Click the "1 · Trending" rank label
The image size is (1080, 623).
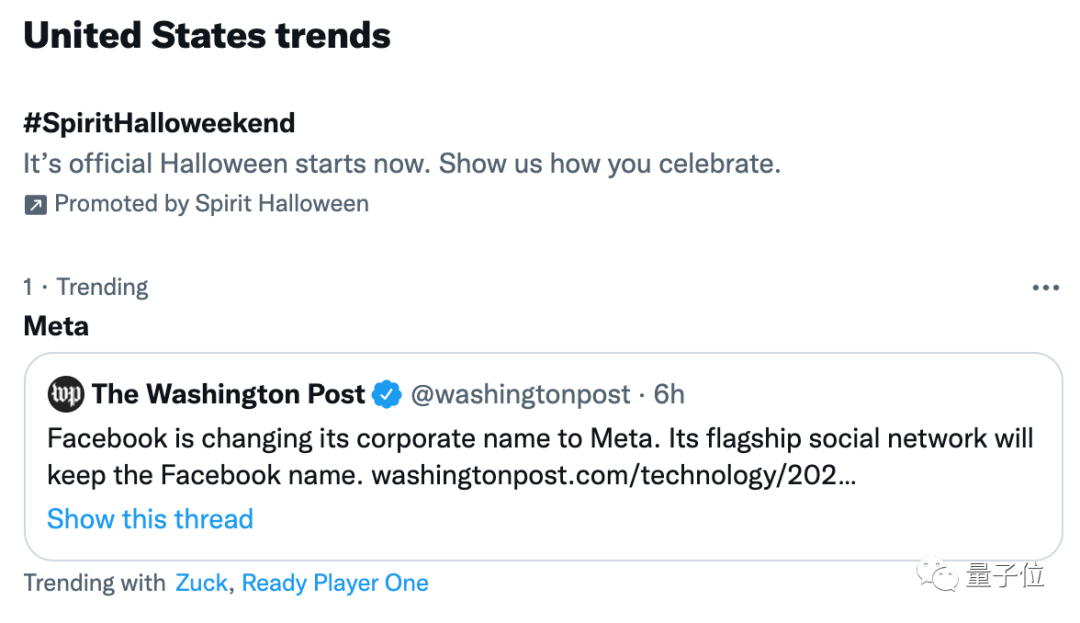(86, 288)
